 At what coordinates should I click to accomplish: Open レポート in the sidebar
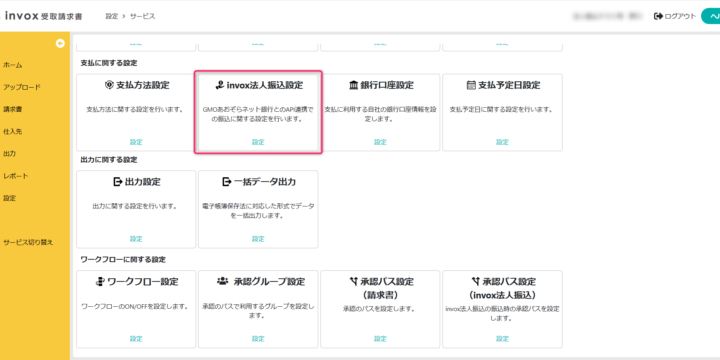coord(16,176)
